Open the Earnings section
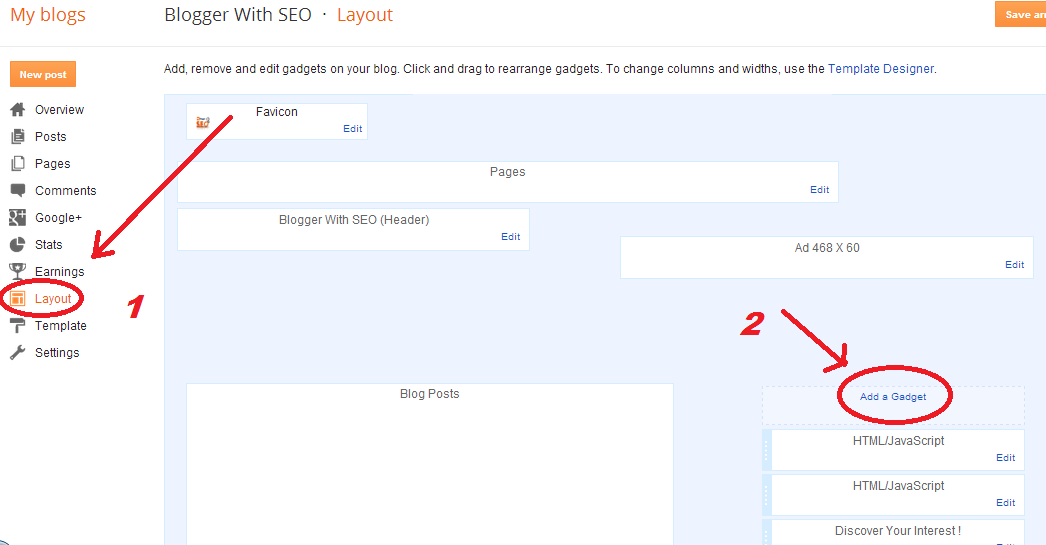1046x545 pixels. point(59,271)
